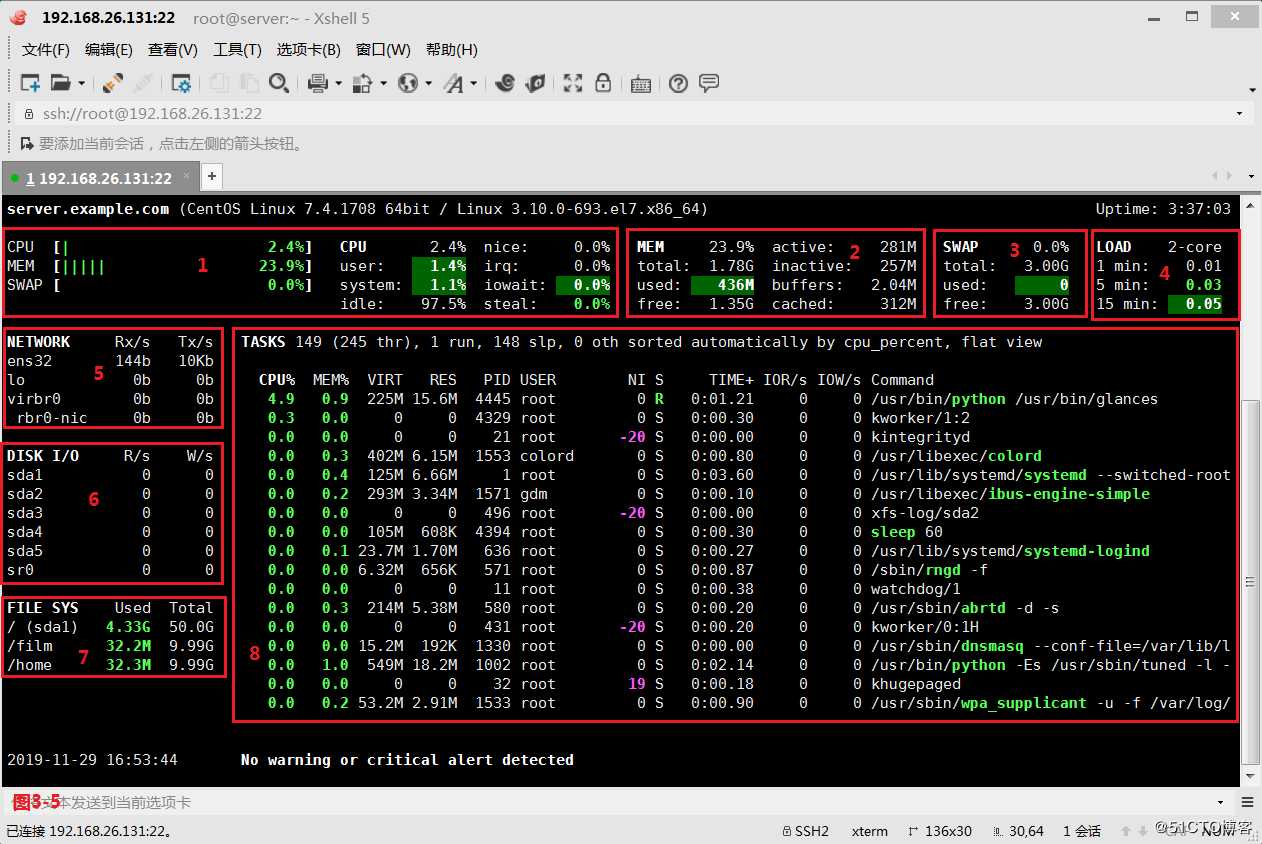
Task: Click the Find magnifier icon
Action: [x=279, y=84]
